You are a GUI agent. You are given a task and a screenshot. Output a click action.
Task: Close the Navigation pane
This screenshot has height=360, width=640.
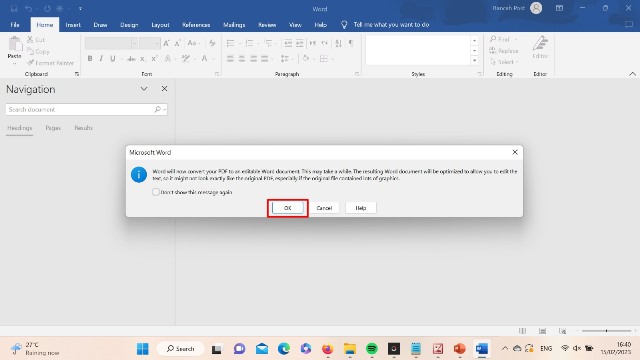pyautogui.click(x=164, y=89)
